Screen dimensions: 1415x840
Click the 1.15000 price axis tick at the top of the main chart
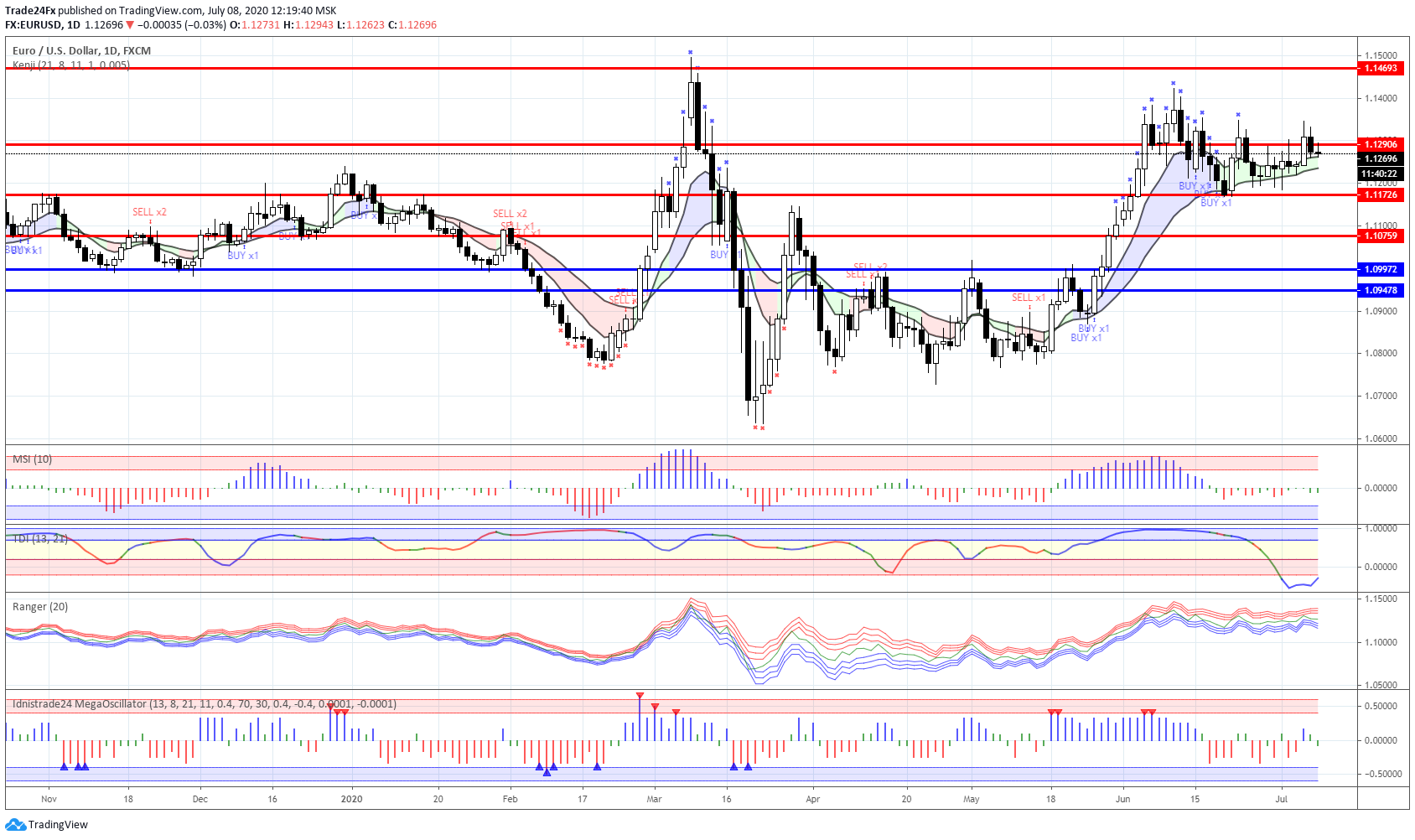tap(1381, 55)
